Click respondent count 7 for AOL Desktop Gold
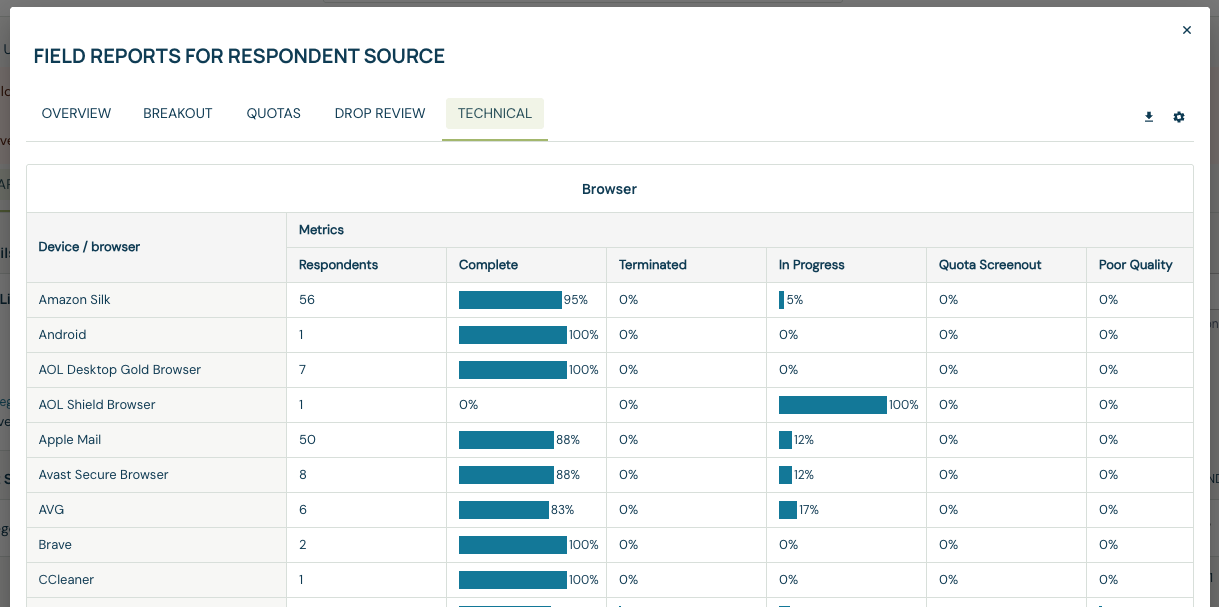Screen dimensions: 1219x607 pyautogui.click(x=302, y=370)
